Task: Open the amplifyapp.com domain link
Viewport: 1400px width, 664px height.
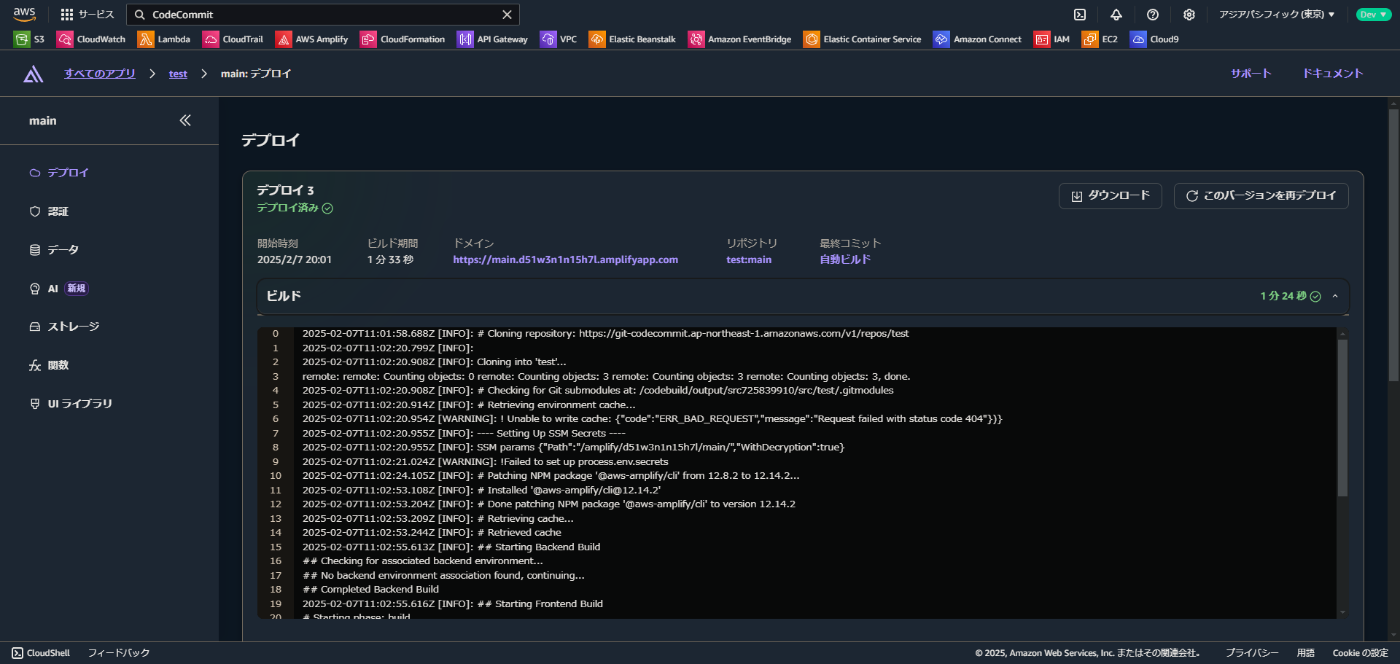Action: coord(565,260)
